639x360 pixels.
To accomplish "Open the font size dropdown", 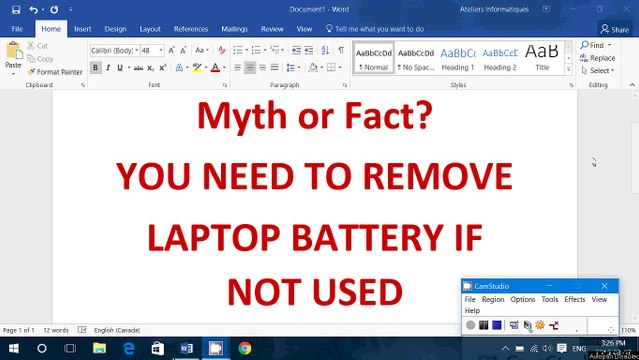I will point(161,50).
